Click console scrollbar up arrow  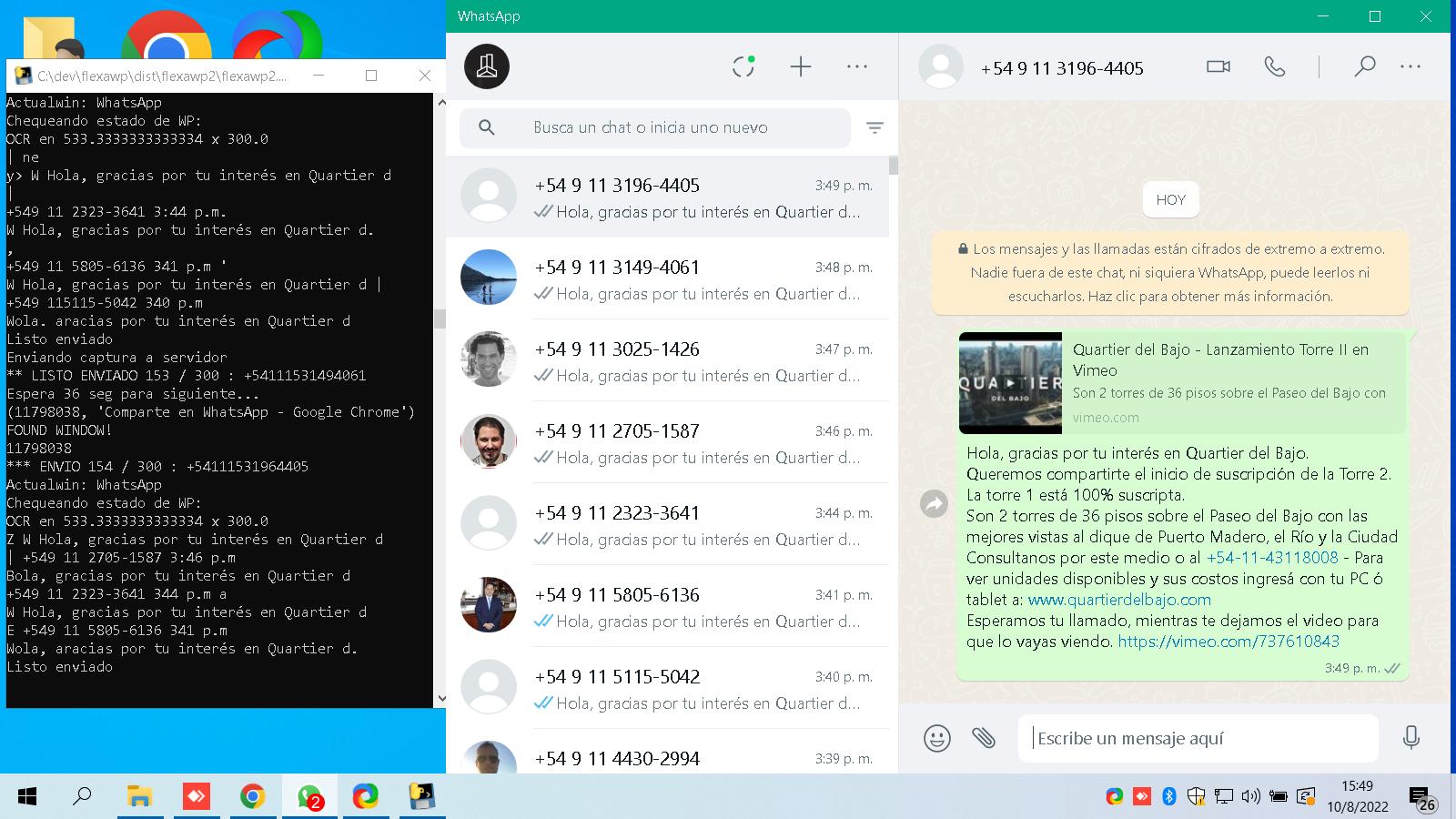point(440,103)
